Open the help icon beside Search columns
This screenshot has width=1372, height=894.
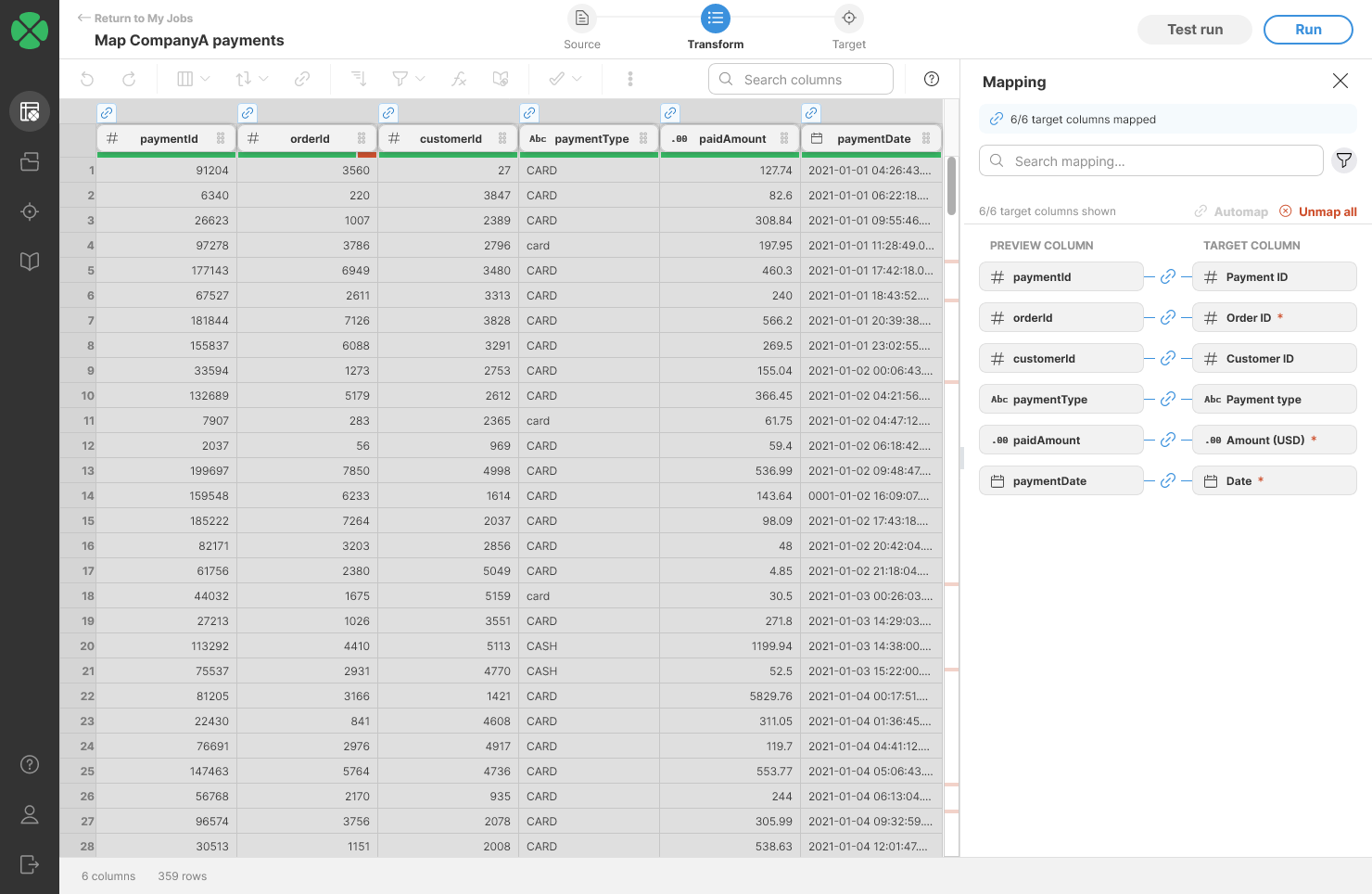pos(932,80)
